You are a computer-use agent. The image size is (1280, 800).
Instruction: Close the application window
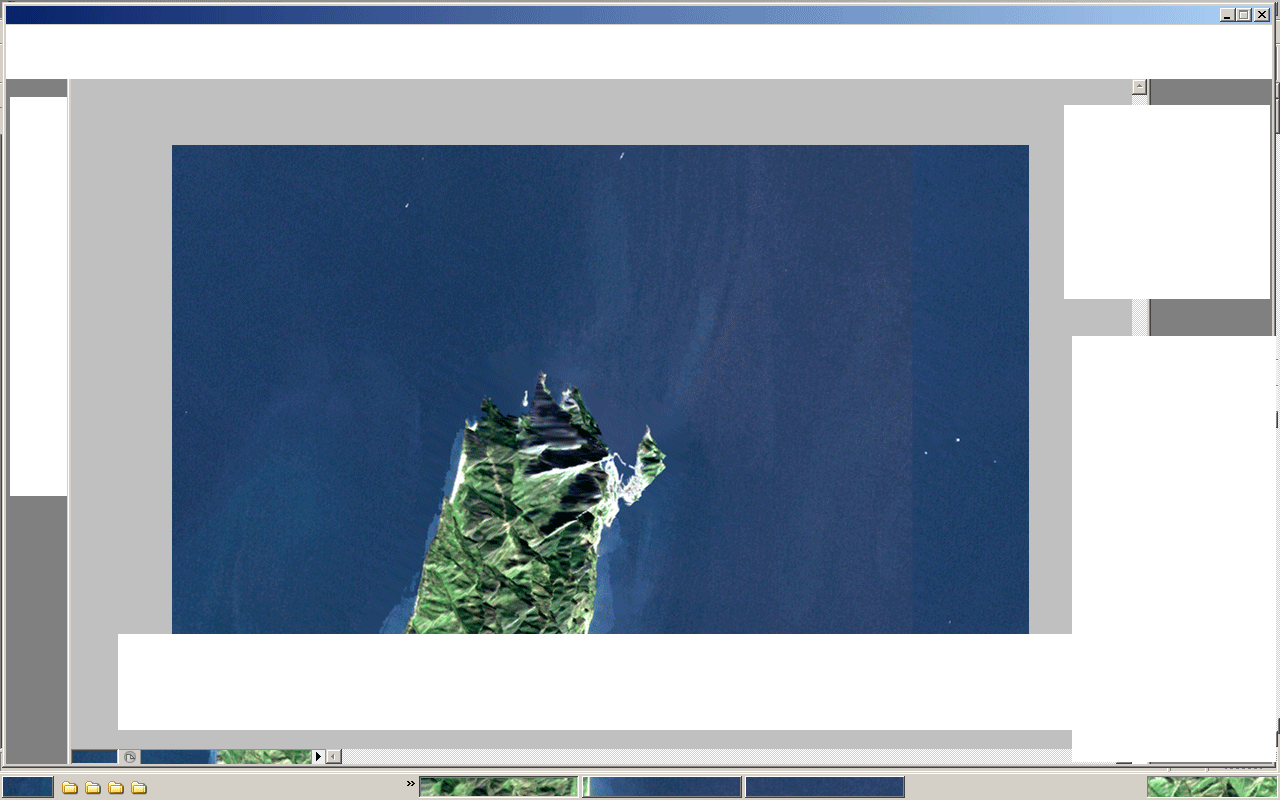(x=1262, y=15)
